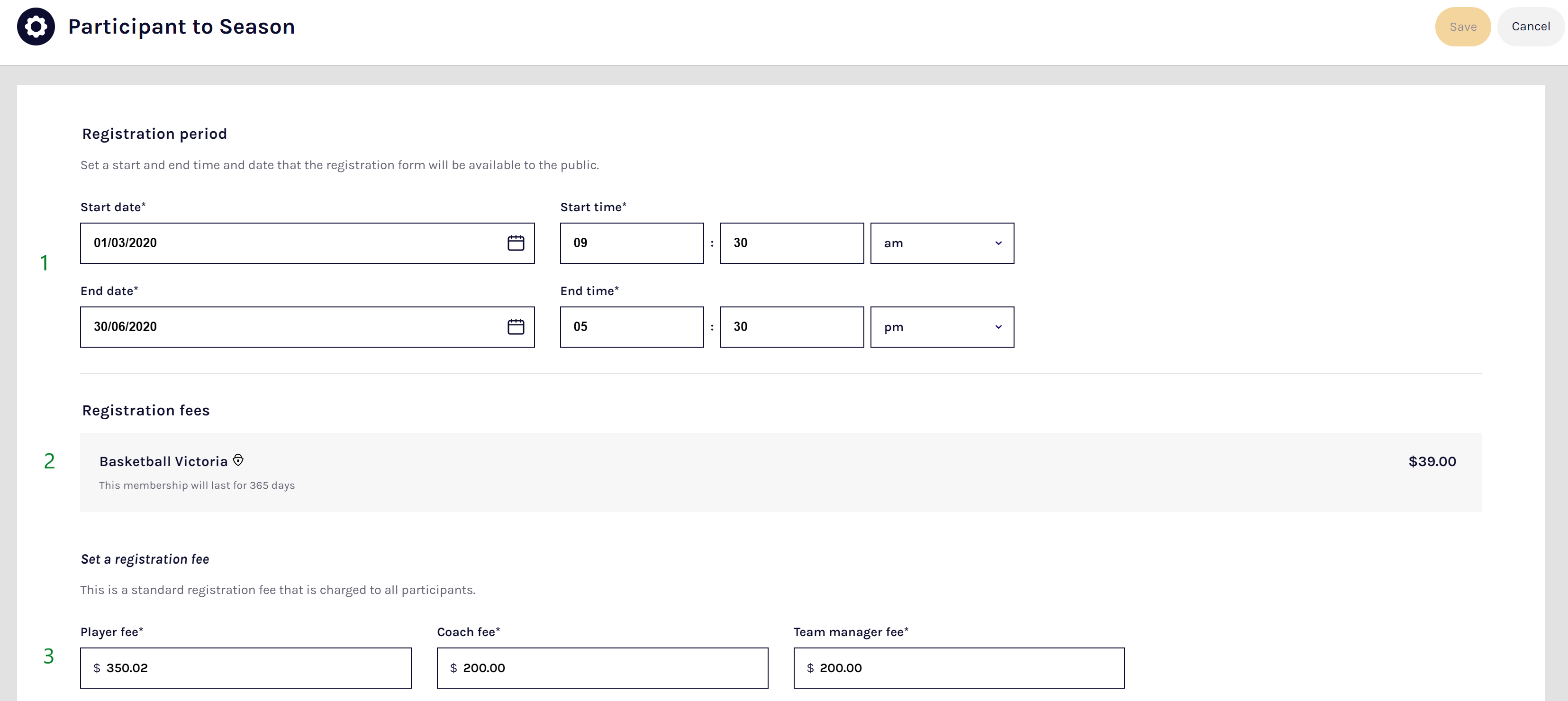Edit the End time hour field 05
The width and height of the screenshot is (1568, 701).
(x=631, y=327)
